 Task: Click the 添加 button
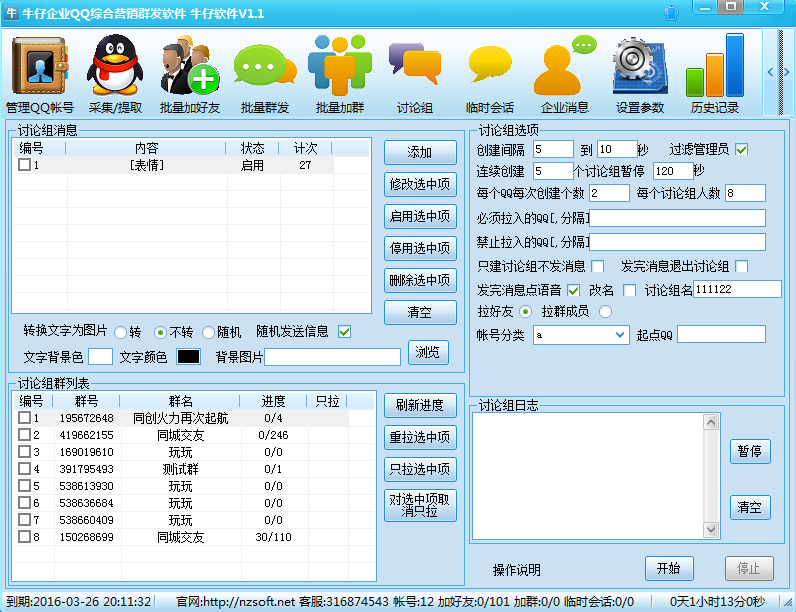pos(420,152)
